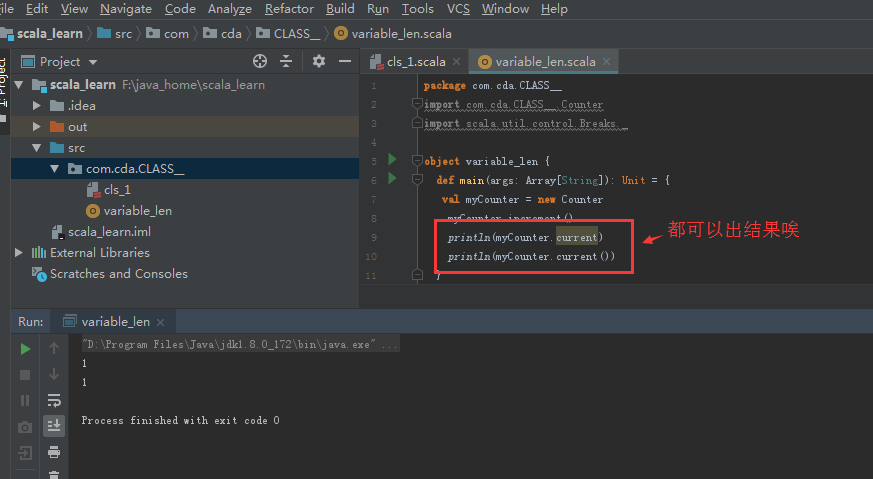
Task: Click the Collapse All icon in Project panel
Action: point(286,61)
